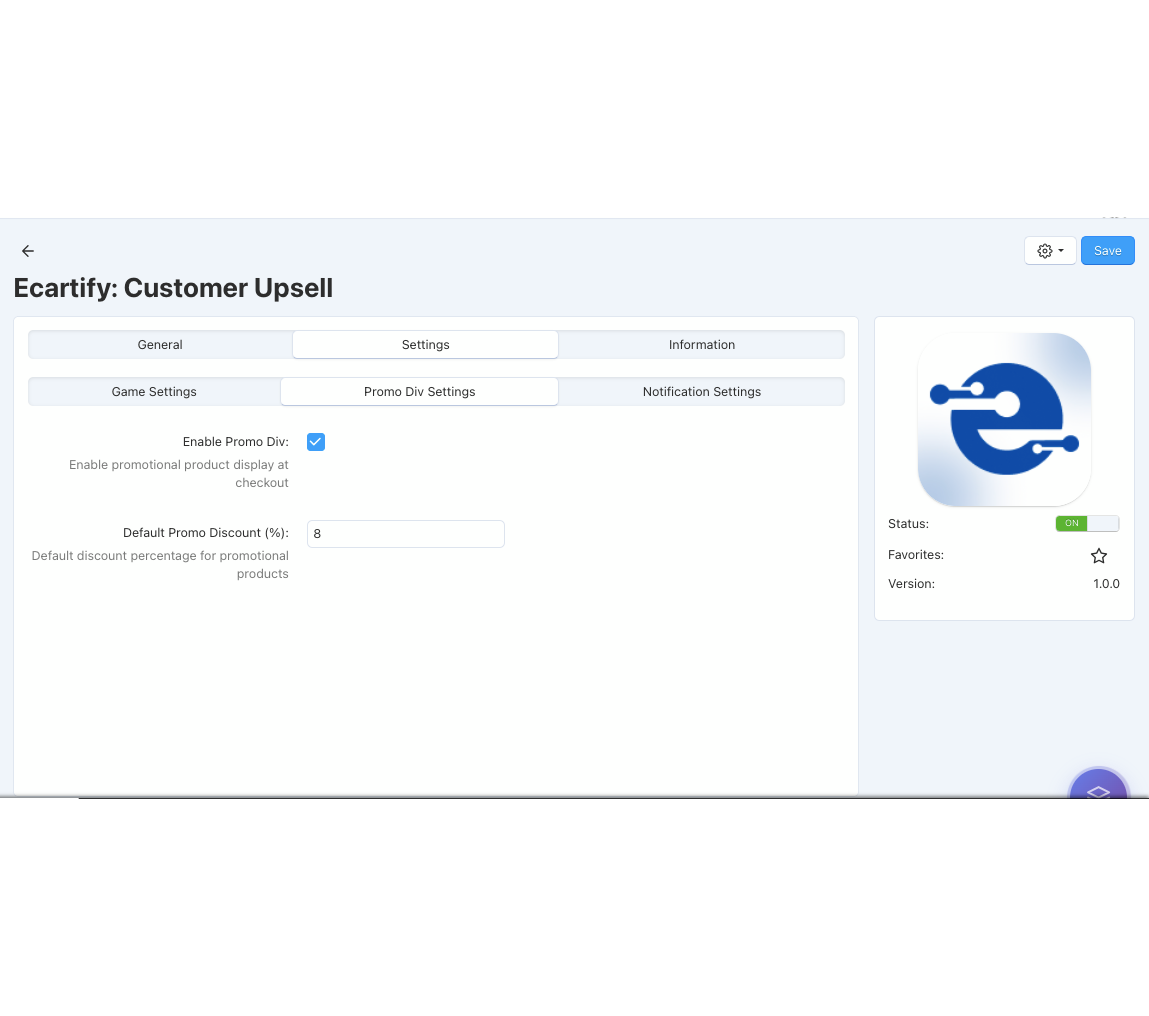Select the top-level Settings tab
This screenshot has width=1149, height=1016.
tap(425, 345)
